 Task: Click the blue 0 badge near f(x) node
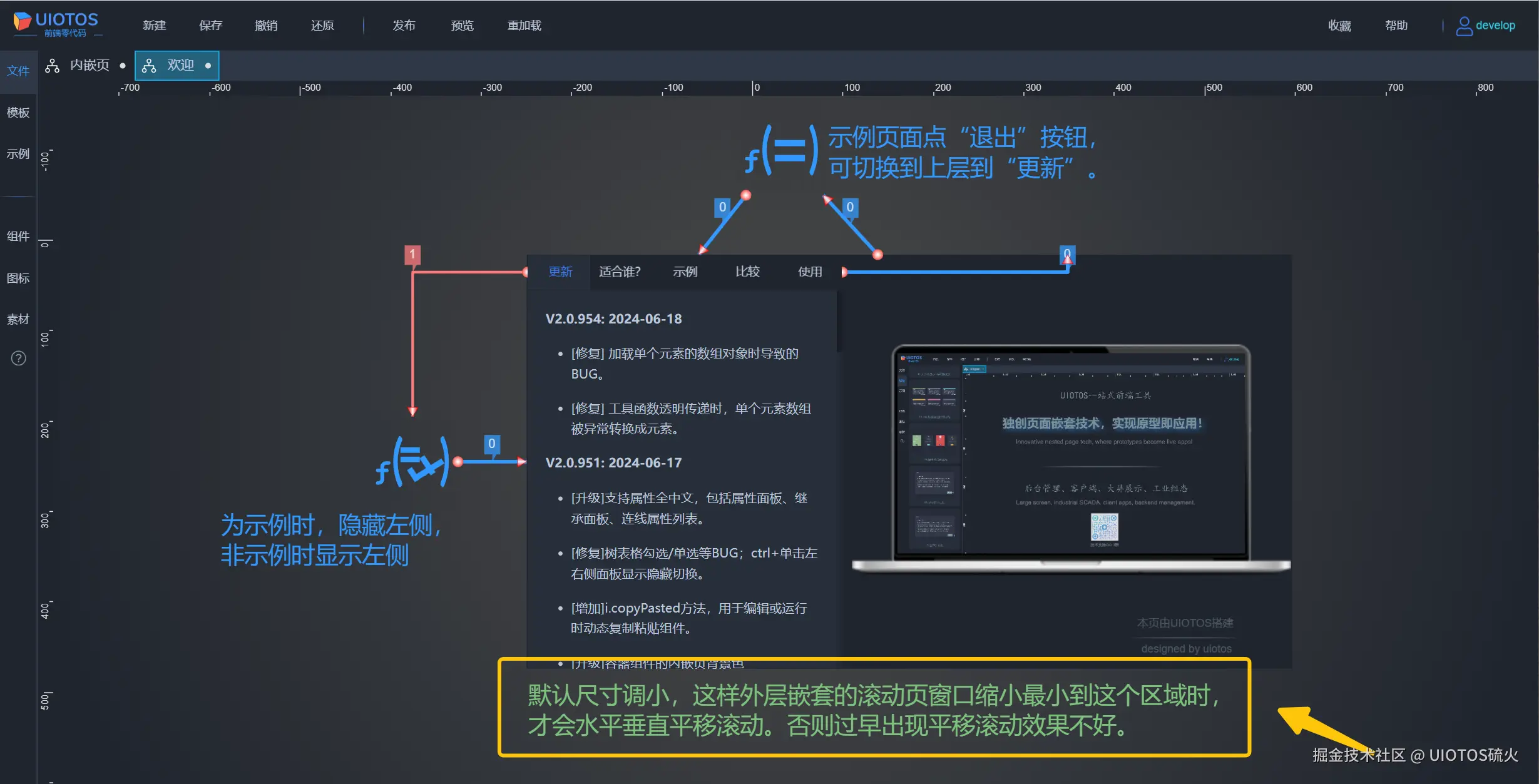tap(491, 443)
